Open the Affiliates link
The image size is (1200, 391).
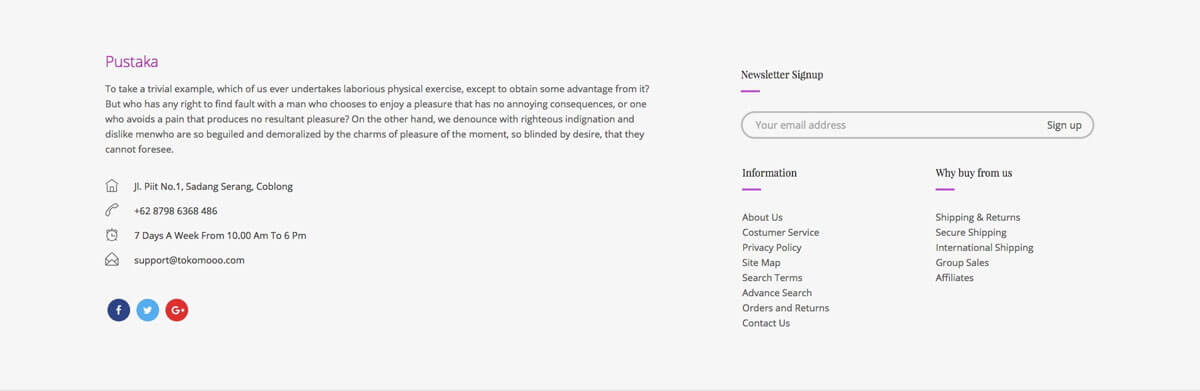click(954, 278)
